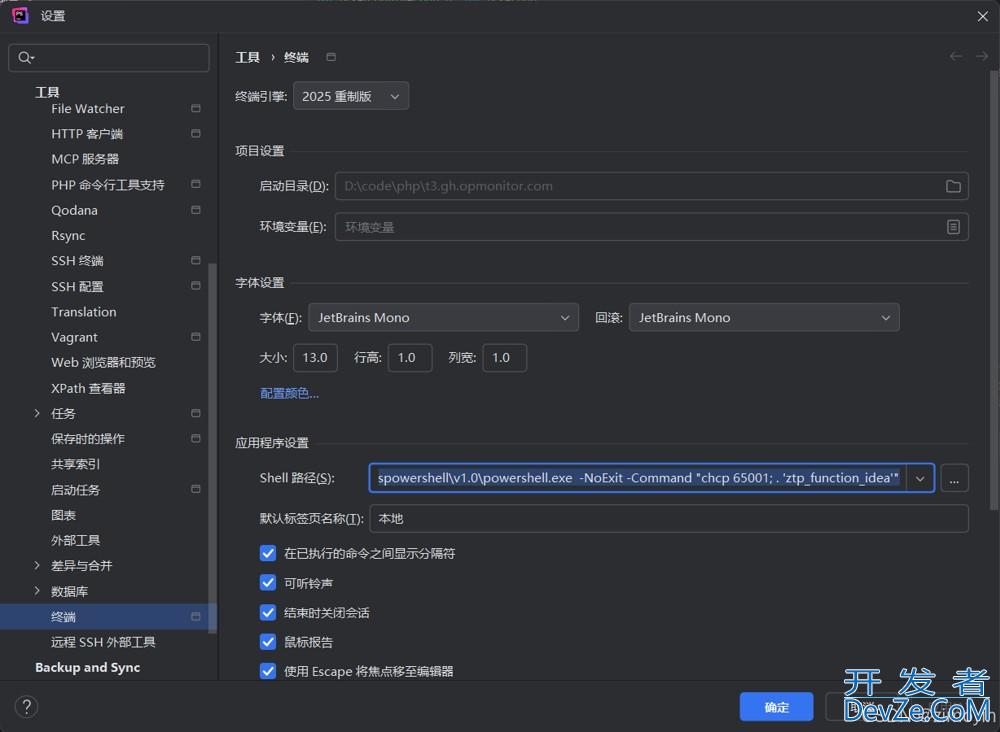Open Shell 路径 history dropdown arrow
The height and width of the screenshot is (732, 1000).
coord(920,478)
